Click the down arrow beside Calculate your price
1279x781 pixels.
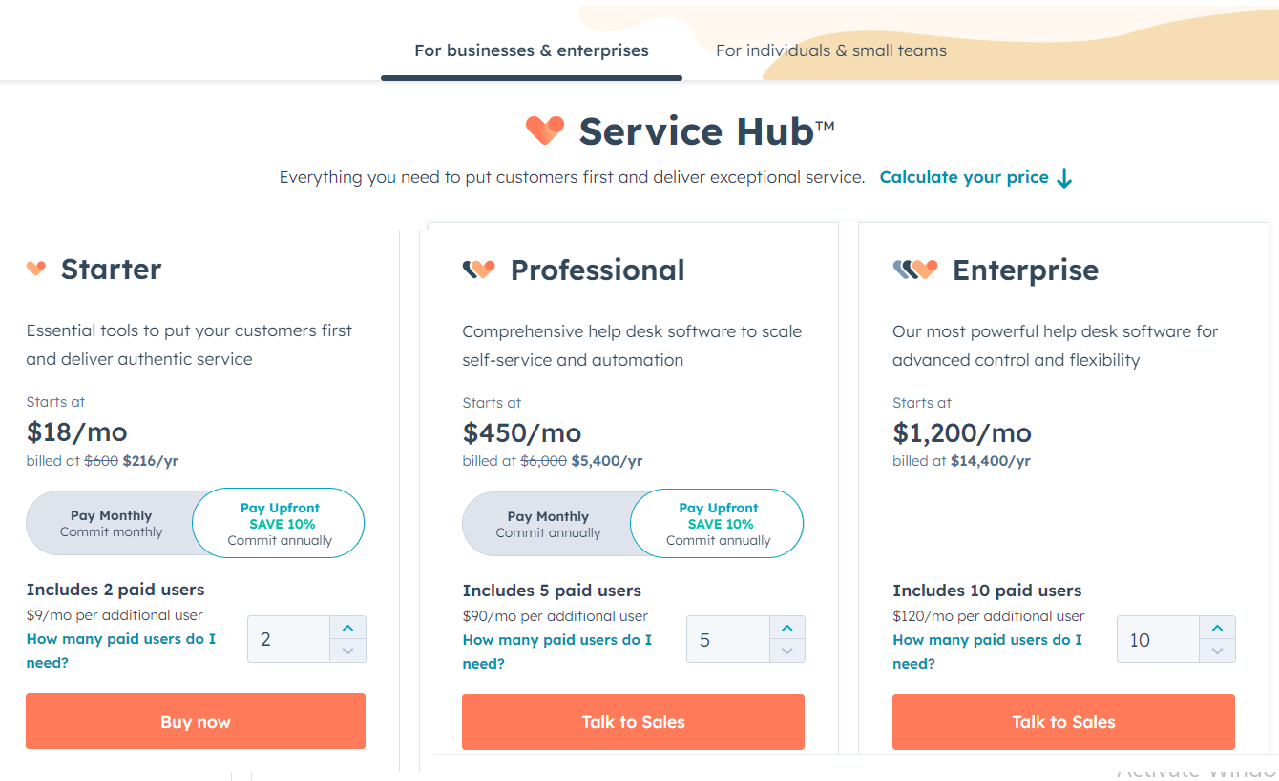pos(1064,178)
